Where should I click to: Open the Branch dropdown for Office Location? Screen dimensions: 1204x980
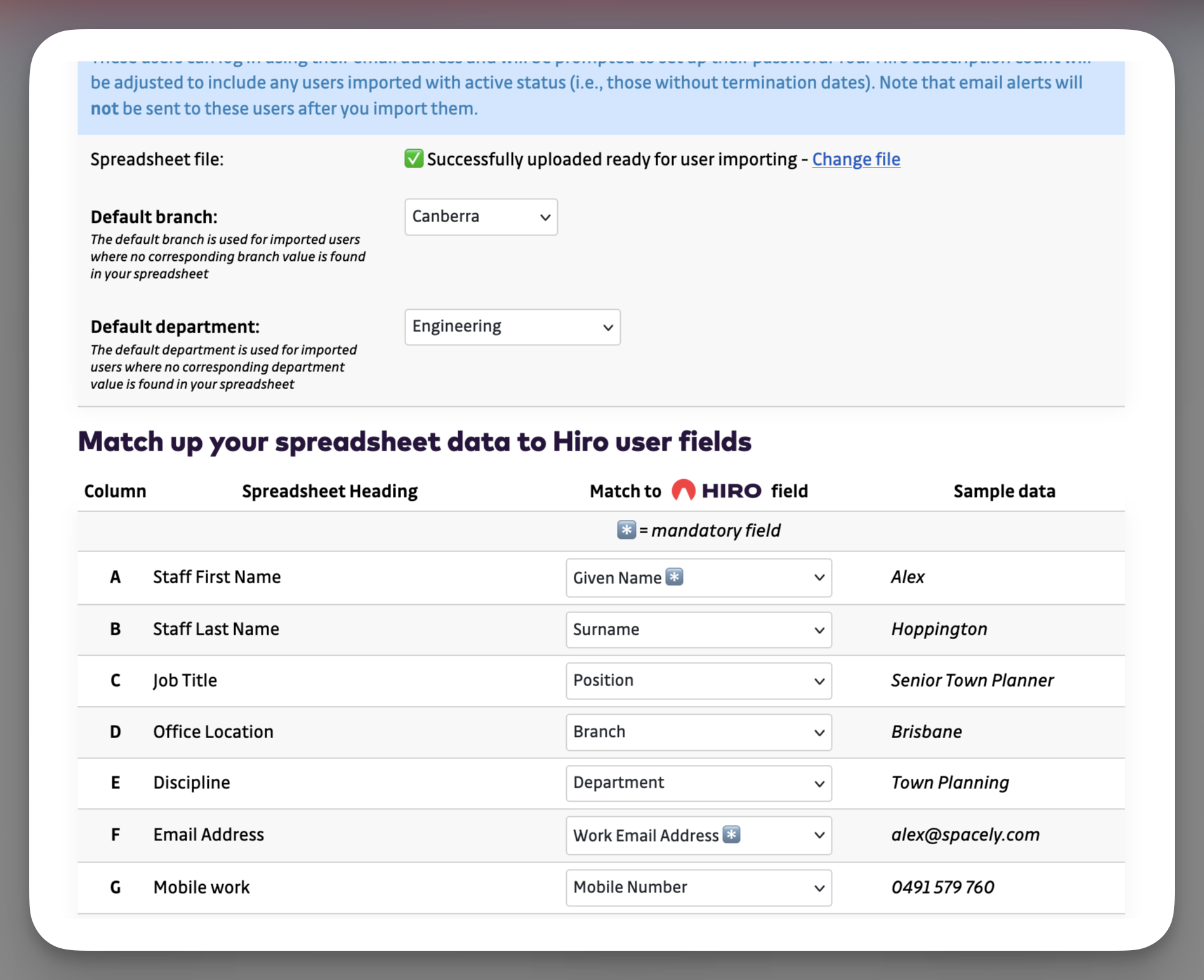pyautogui.click(x=698, y=732)
